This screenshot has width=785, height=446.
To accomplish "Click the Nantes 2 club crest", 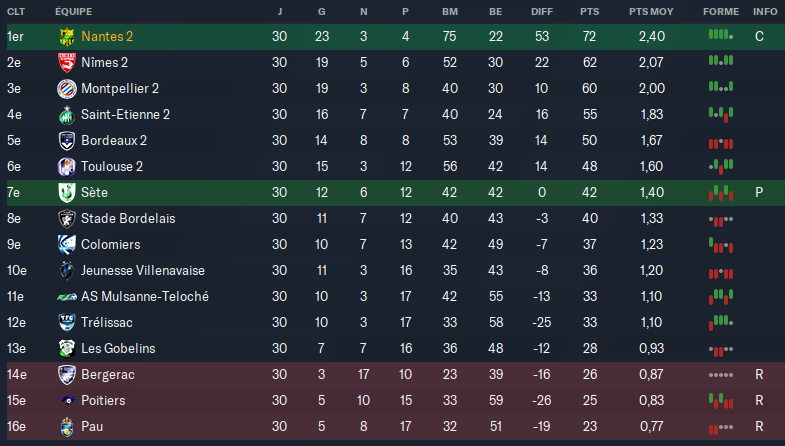I will (66, 36).
